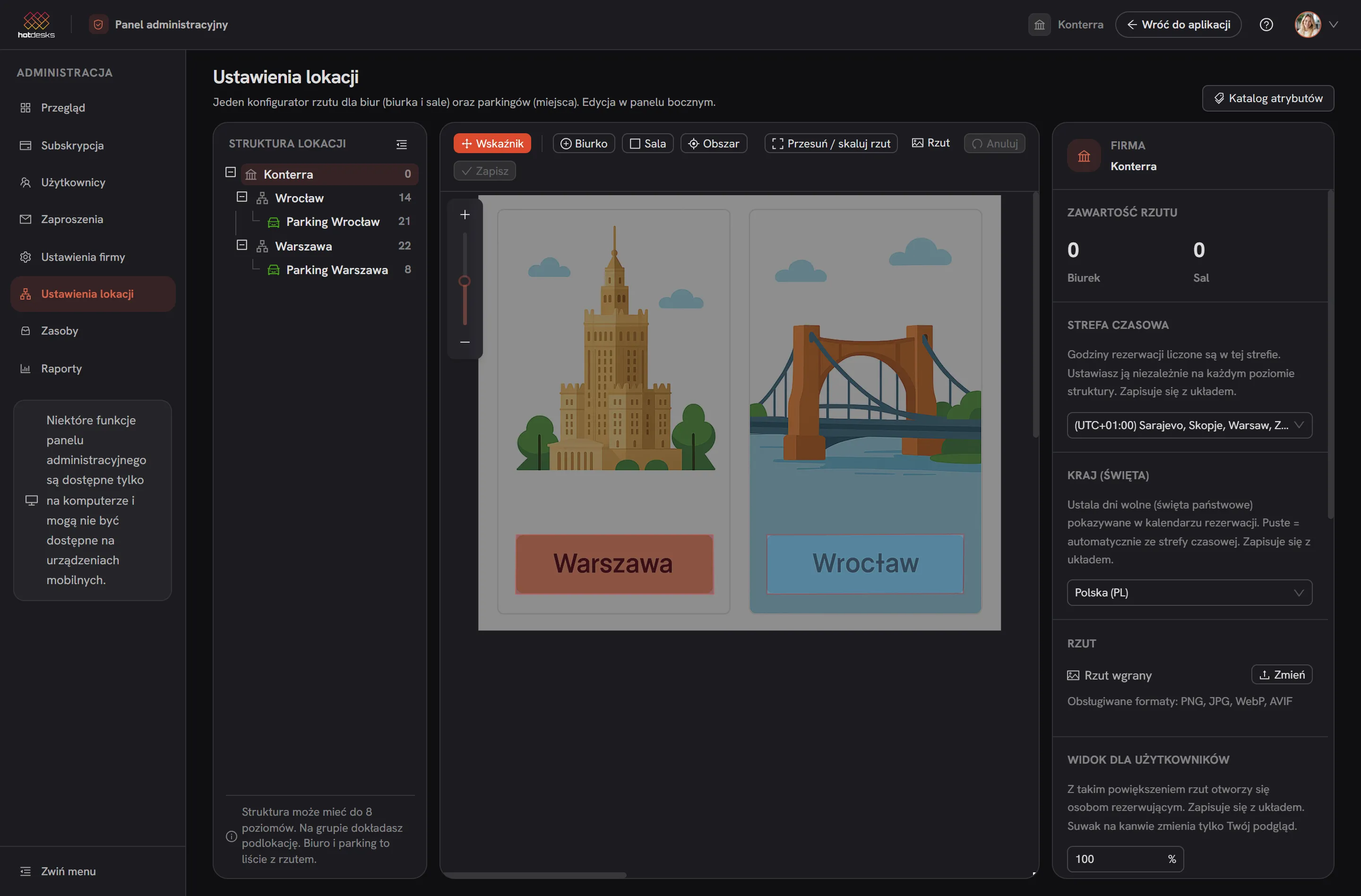Click the canvas zoom slider handle
This screenshot has height=896, width=1361.
(465, 281)
